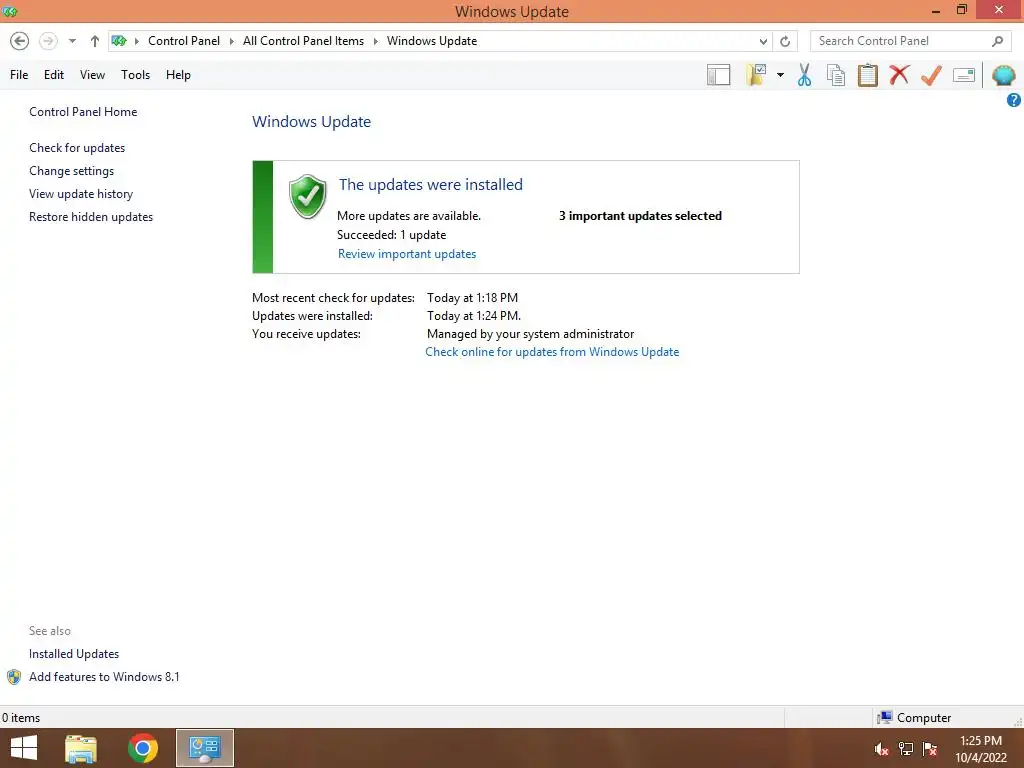Click the Cut scissors icon
The height and width of the screenshot is (768, 1024).
pos(805,75)
